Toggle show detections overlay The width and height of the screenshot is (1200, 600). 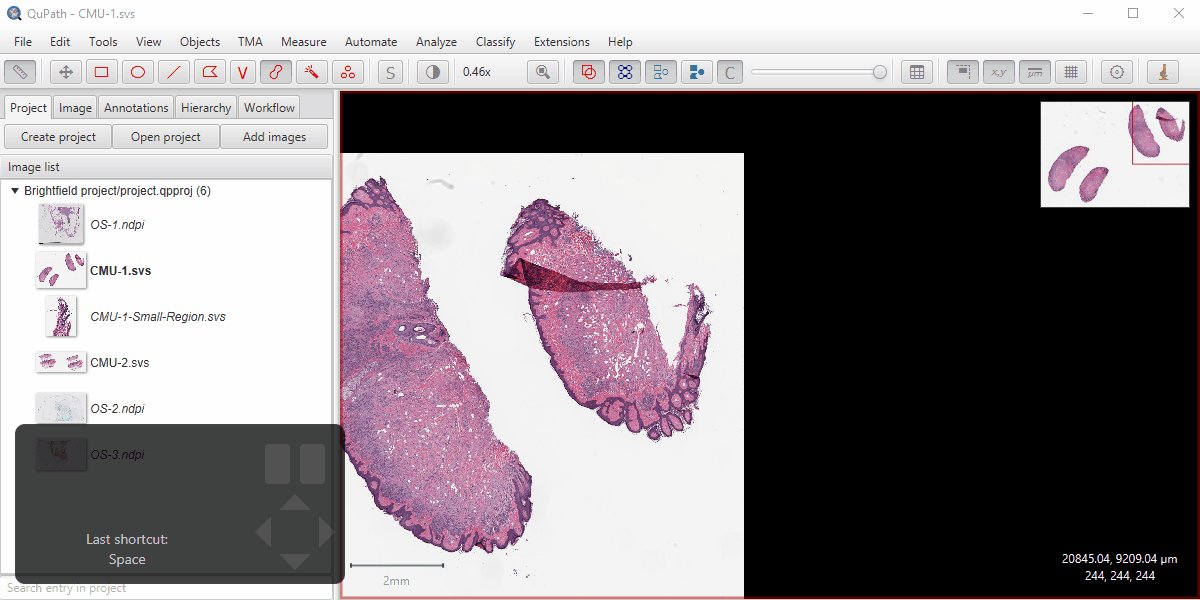(x=660, y=72)
